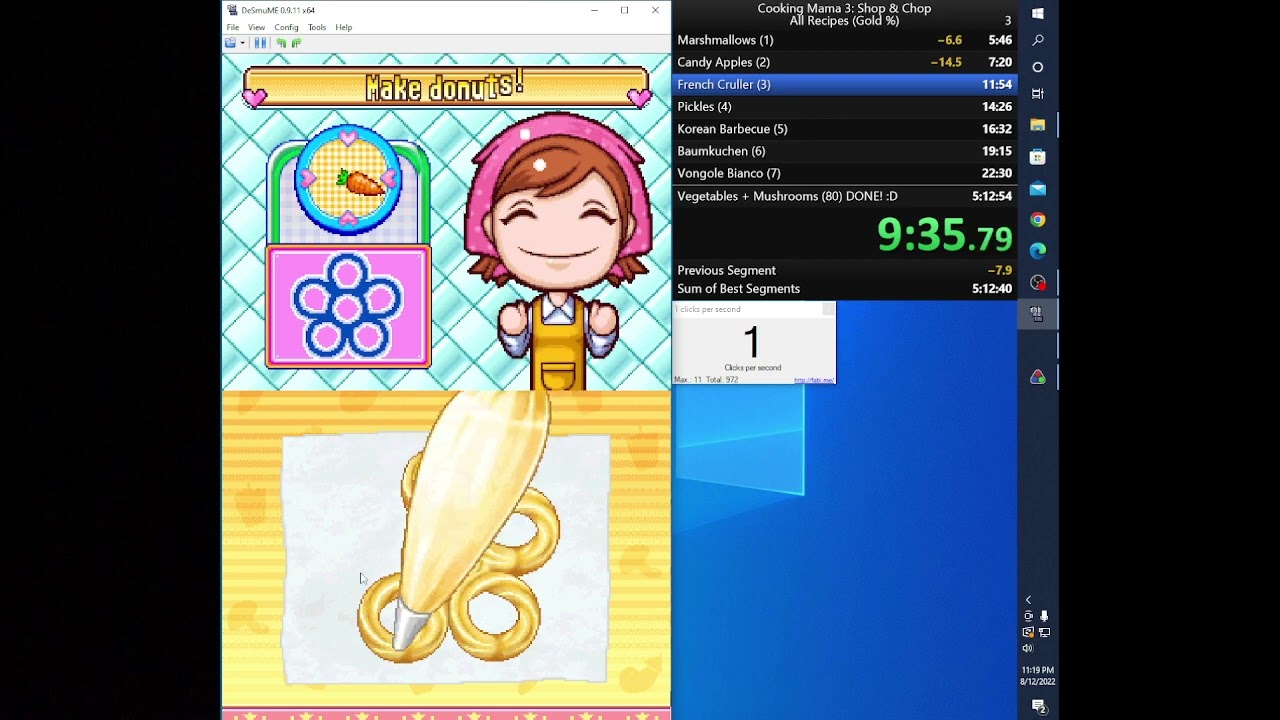1280x720 pixels.
Task: Open the Help menu in DeSmuME
Action: (344, 27)
